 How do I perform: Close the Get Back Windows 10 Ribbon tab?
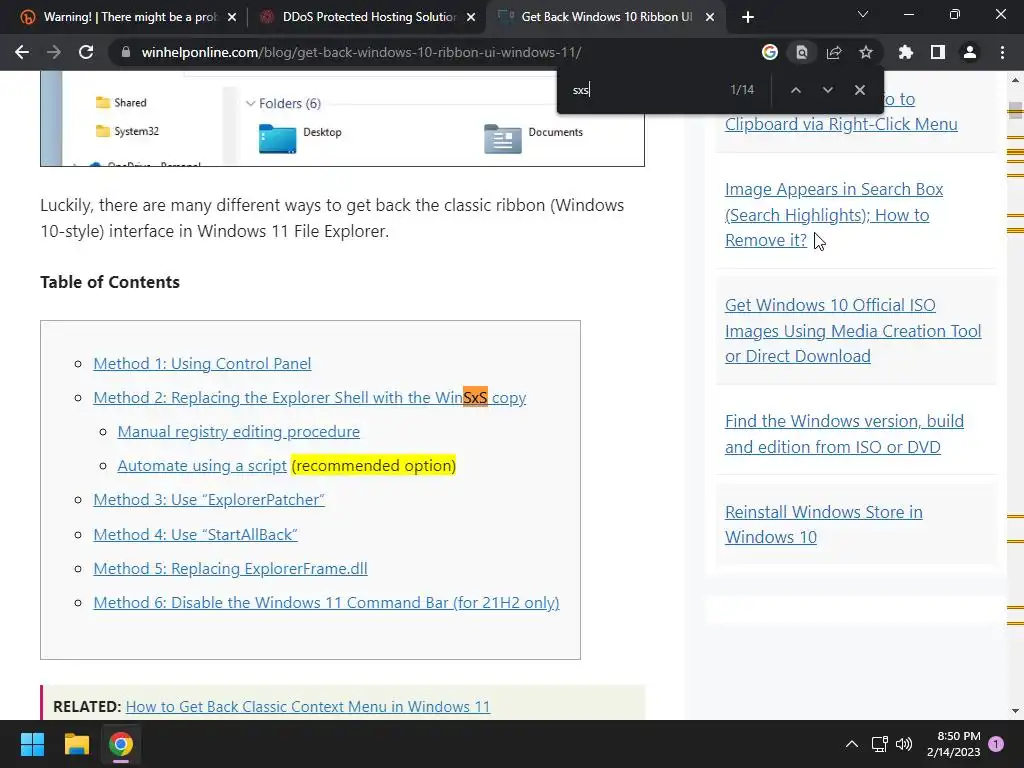click(x=710, y=18)
